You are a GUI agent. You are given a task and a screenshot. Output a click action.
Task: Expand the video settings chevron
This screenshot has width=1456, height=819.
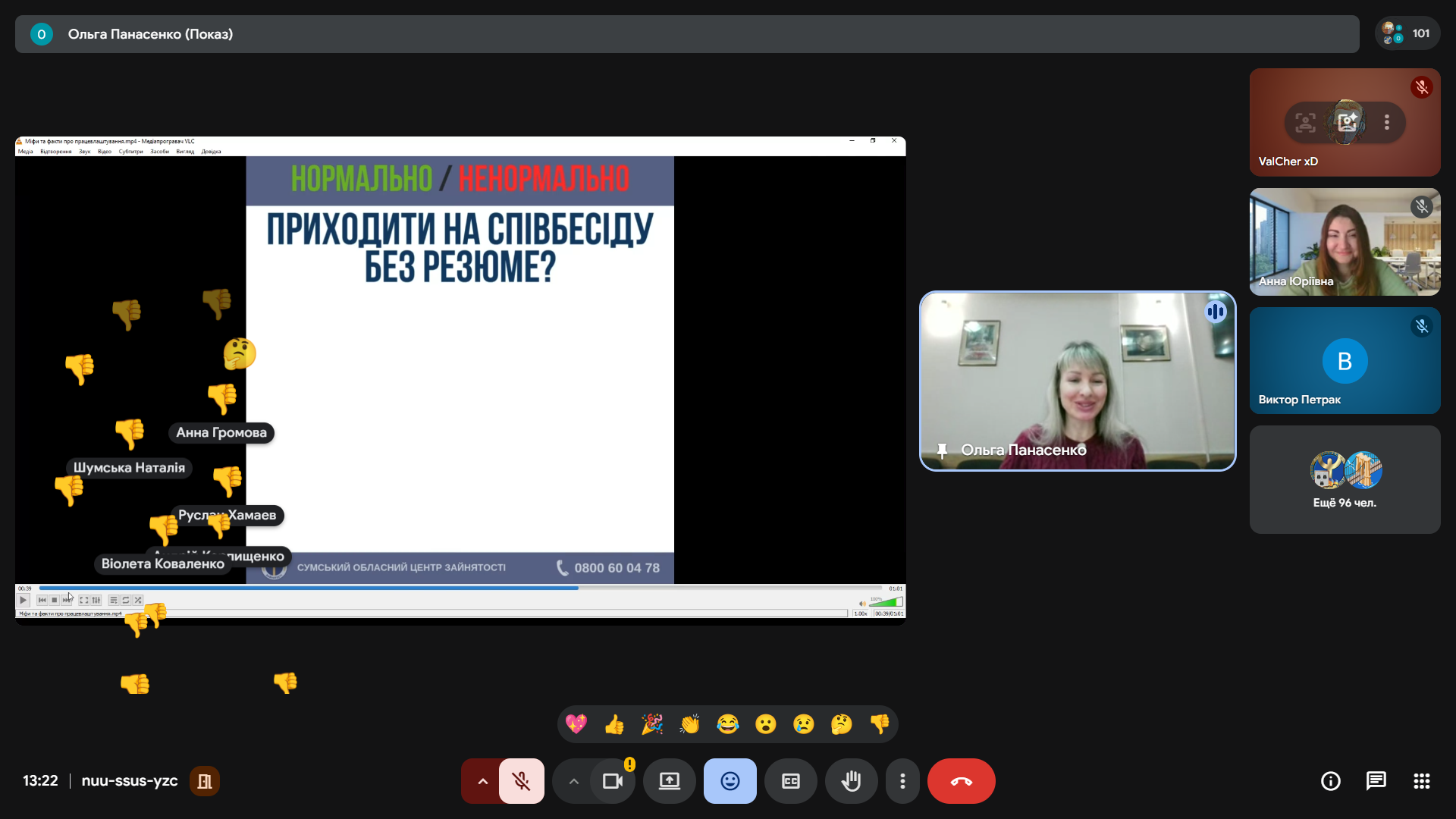[x=573, y=781]
